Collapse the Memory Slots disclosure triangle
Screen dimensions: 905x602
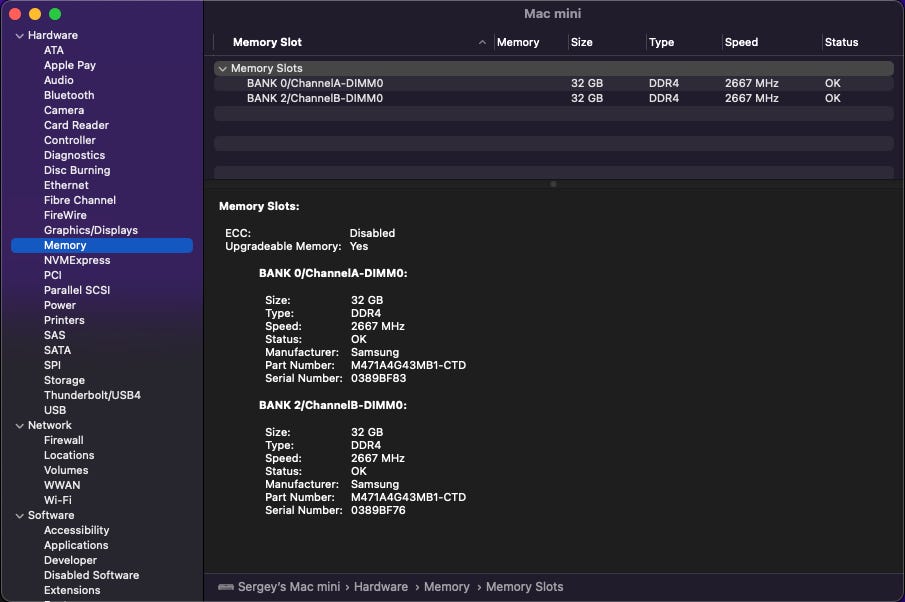pos(222,69)
